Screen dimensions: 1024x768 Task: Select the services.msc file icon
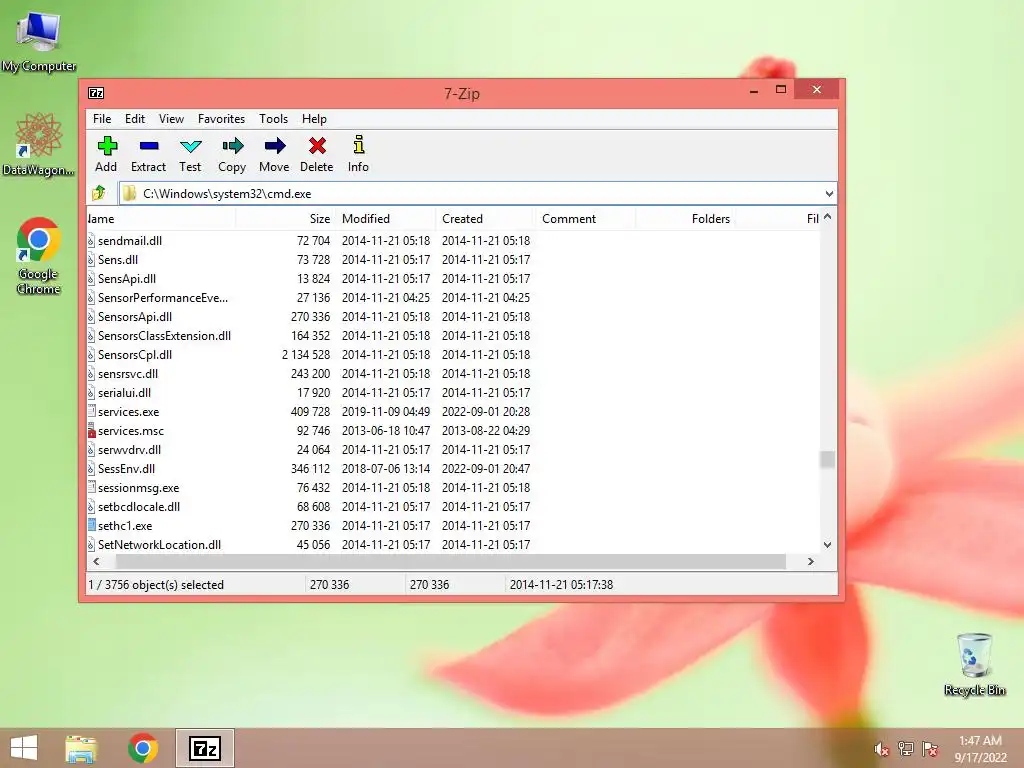point(91,431)
